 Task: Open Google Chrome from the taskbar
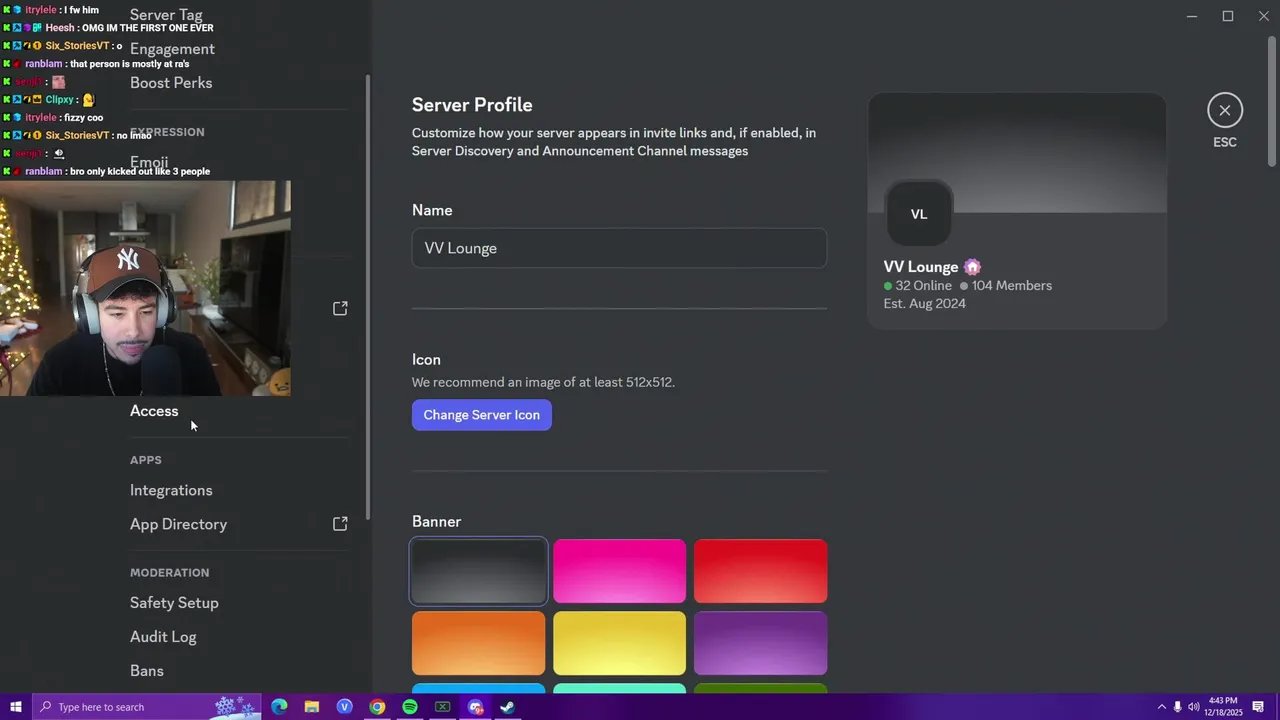click(x=377, y=707)
